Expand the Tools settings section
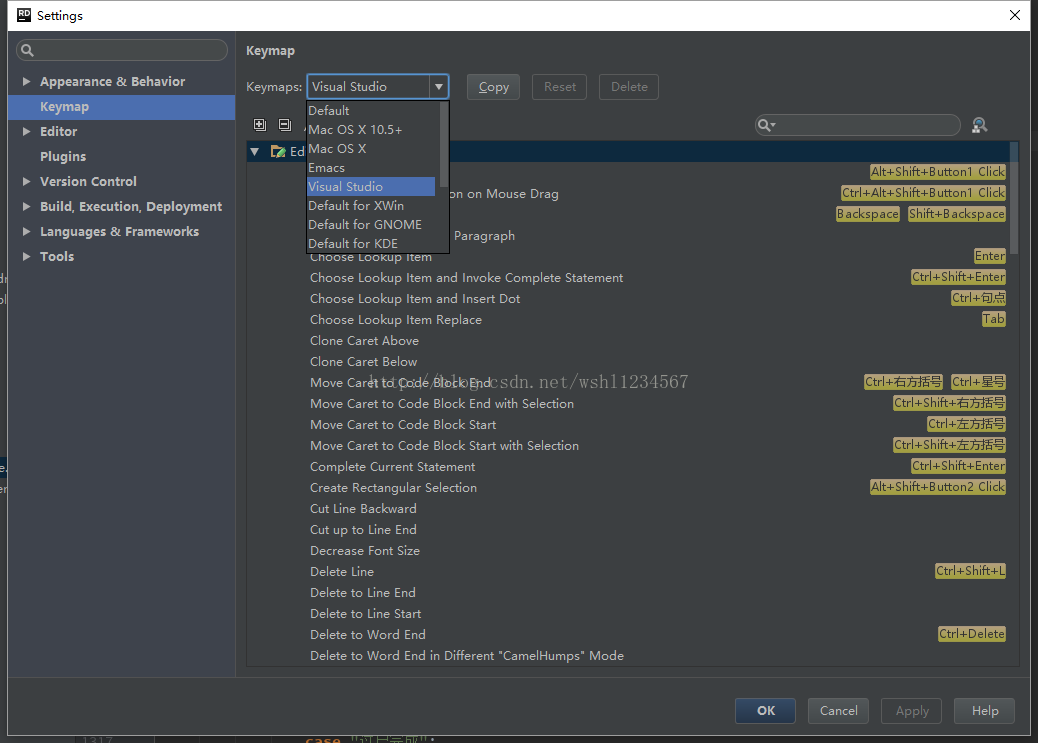 26,256
